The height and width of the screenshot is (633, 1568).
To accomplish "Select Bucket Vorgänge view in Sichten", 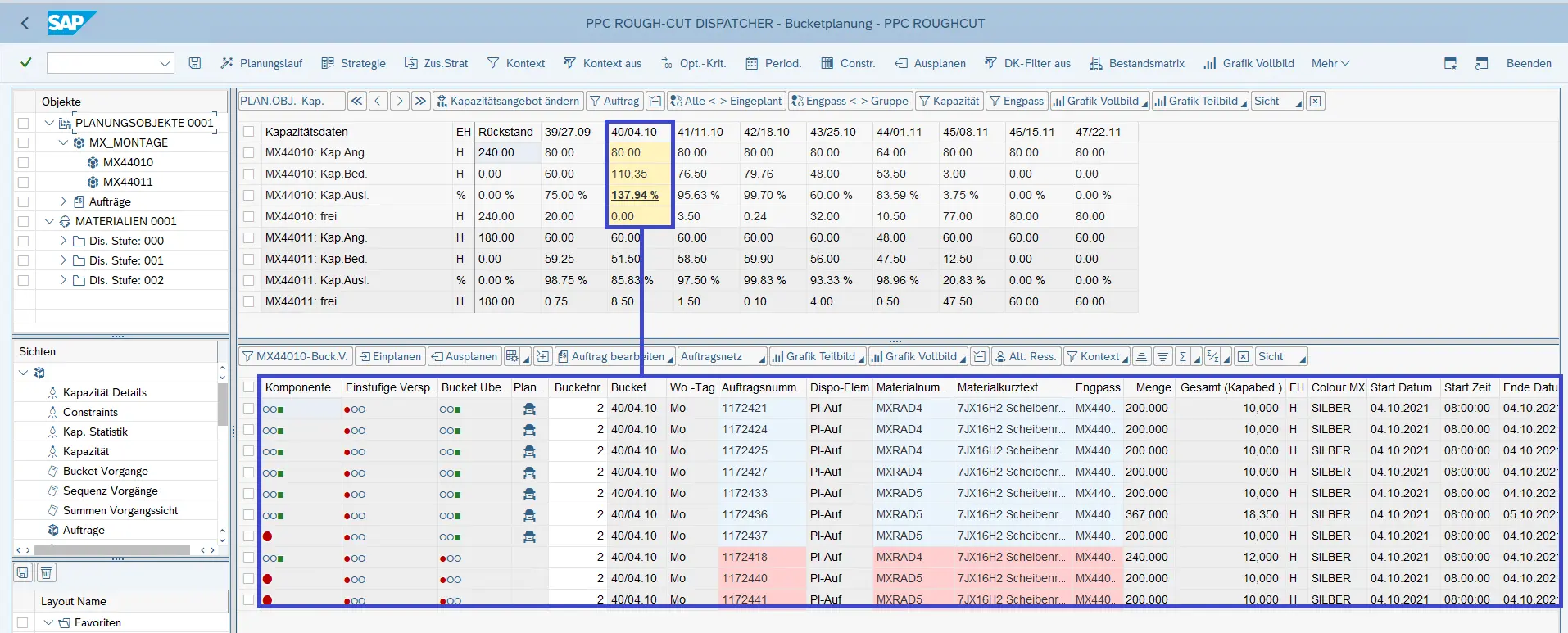I will 106,471.
